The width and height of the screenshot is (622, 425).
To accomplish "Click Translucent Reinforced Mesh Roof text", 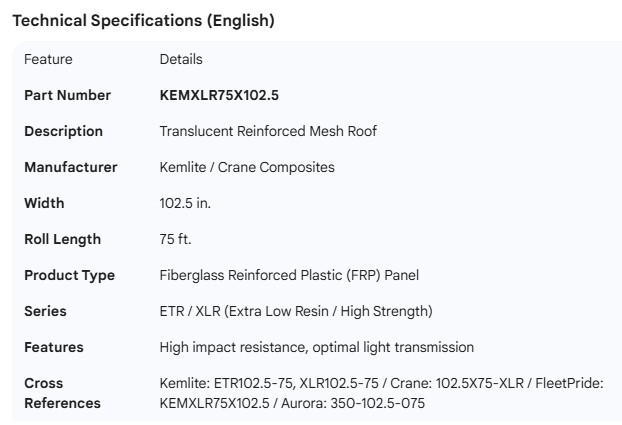I will click(x=268, y=131).
